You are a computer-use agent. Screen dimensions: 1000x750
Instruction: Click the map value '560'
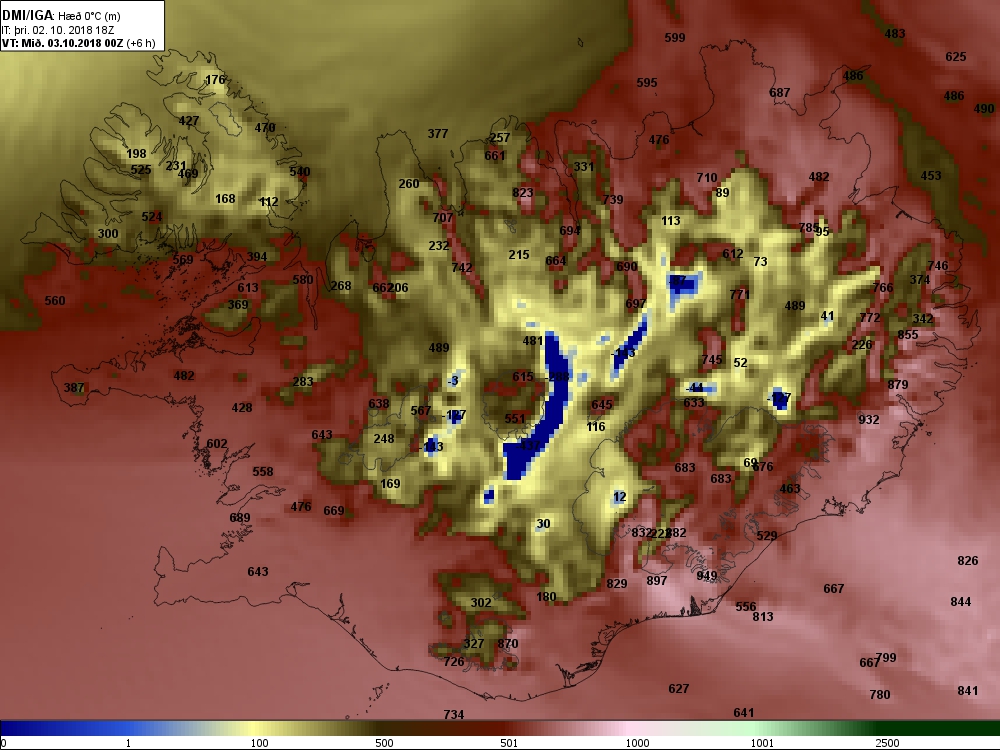[55, 300]
